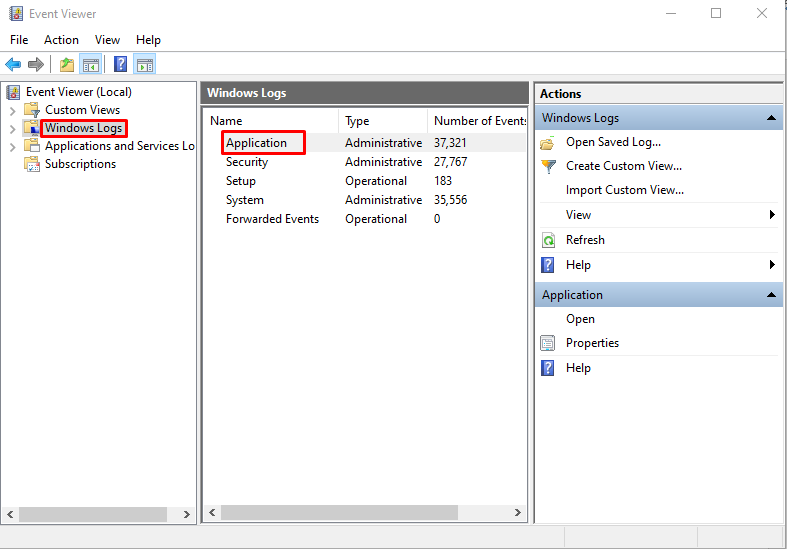Viewport: 787px width, 549px height.
Task: Toggle the Show/Hide Console Tree icon
Action: click(x=91, y=65)
